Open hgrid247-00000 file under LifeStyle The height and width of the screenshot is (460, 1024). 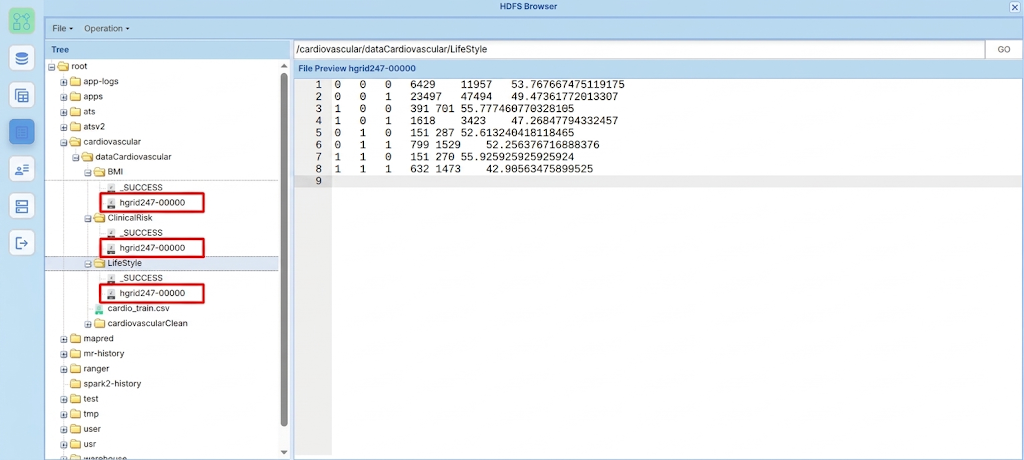(152, 293)
